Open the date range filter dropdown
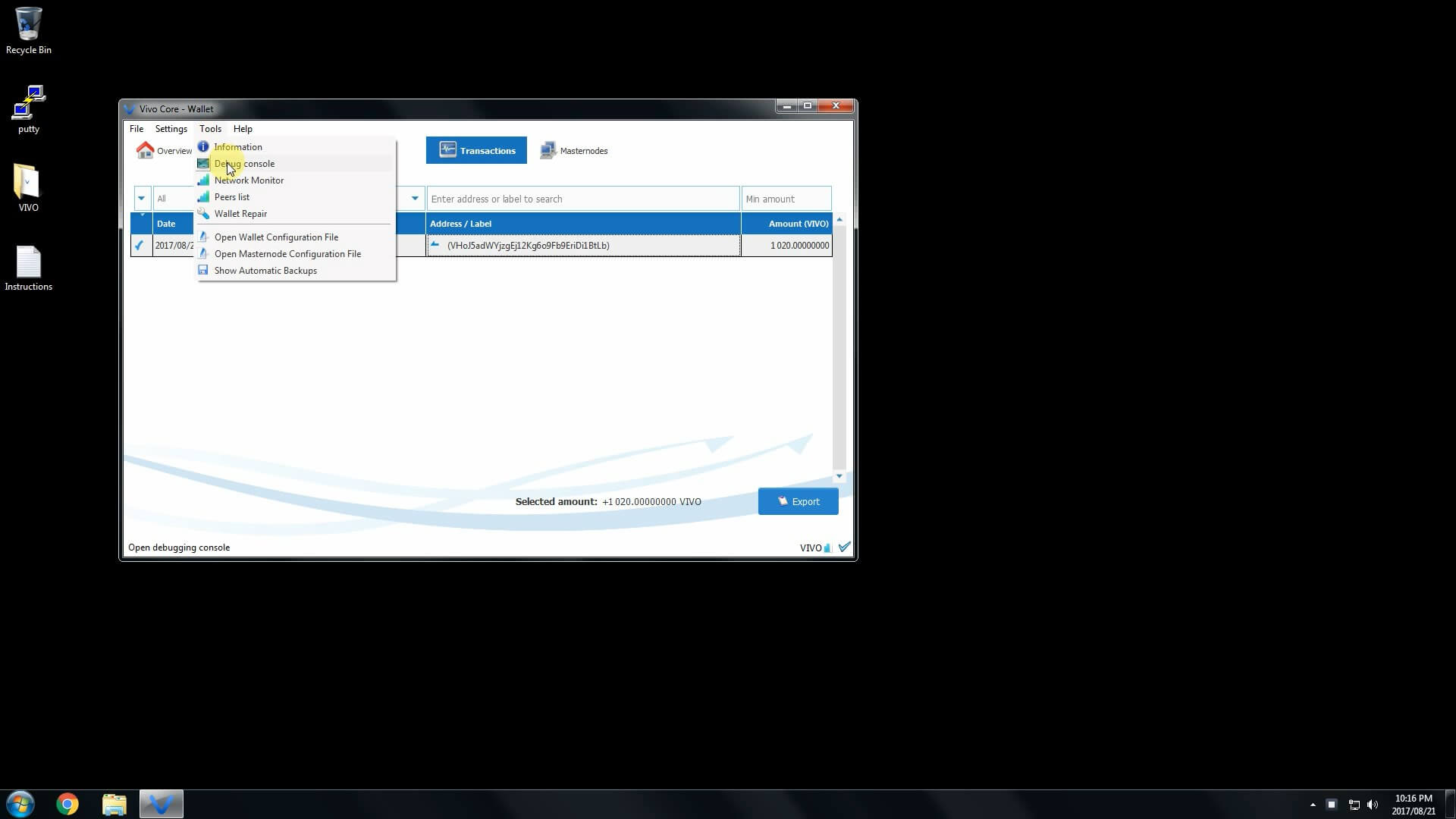 tap(141, 198)
